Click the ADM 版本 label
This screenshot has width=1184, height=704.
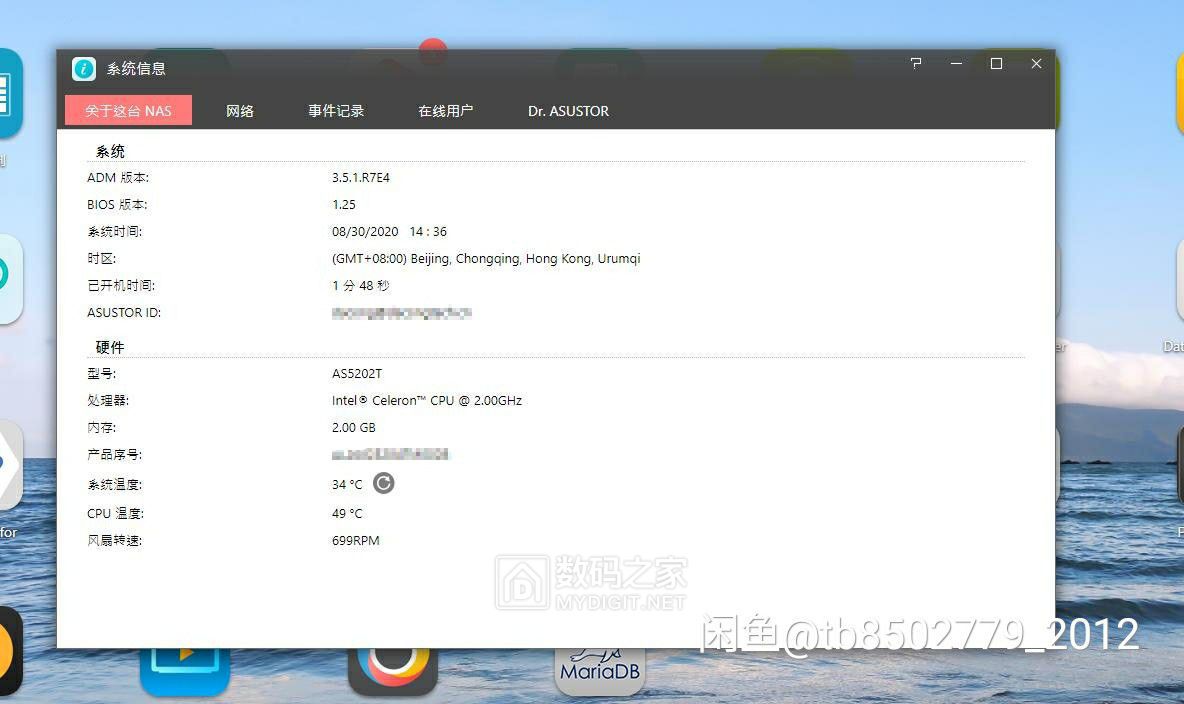point(118,178)
